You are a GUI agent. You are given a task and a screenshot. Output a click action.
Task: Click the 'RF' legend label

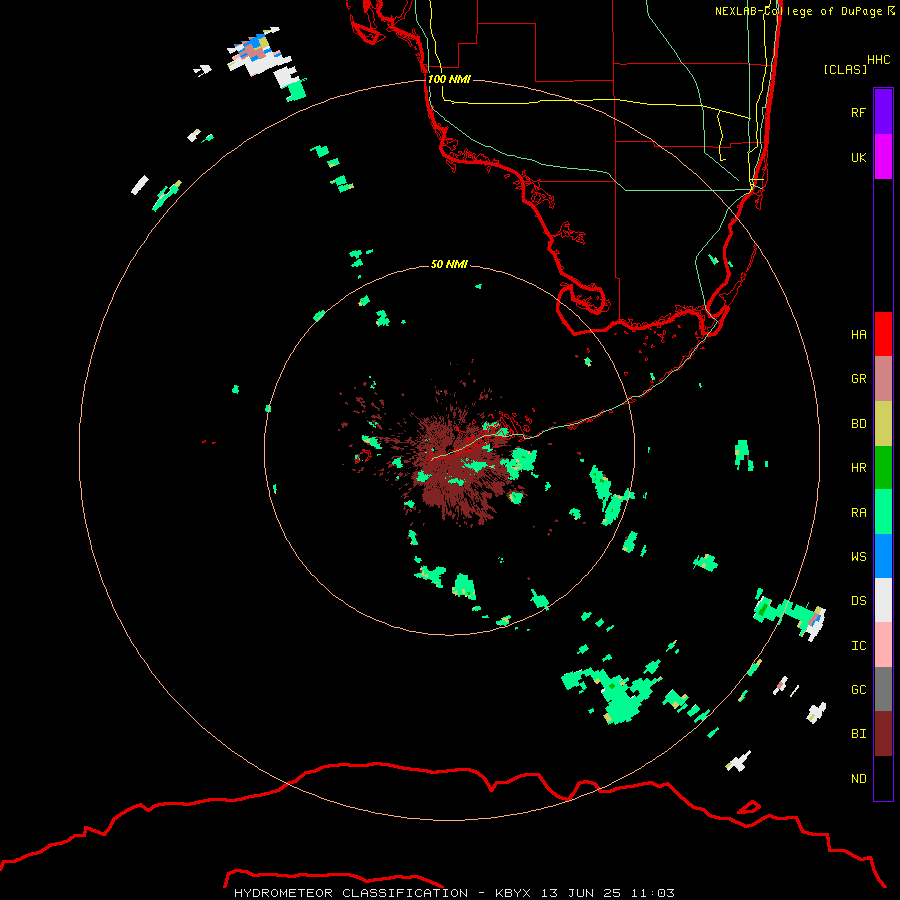coord(858,112)
